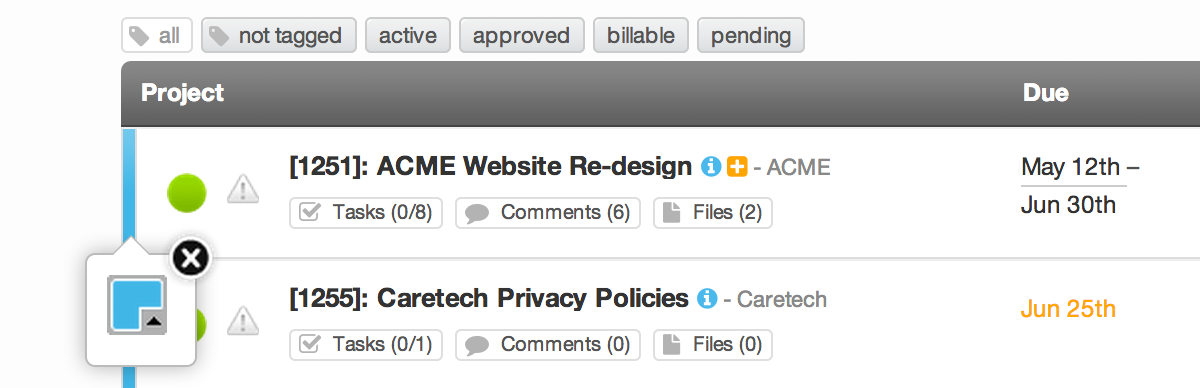Filter projects by the 'all' tag

pos(156,36)
